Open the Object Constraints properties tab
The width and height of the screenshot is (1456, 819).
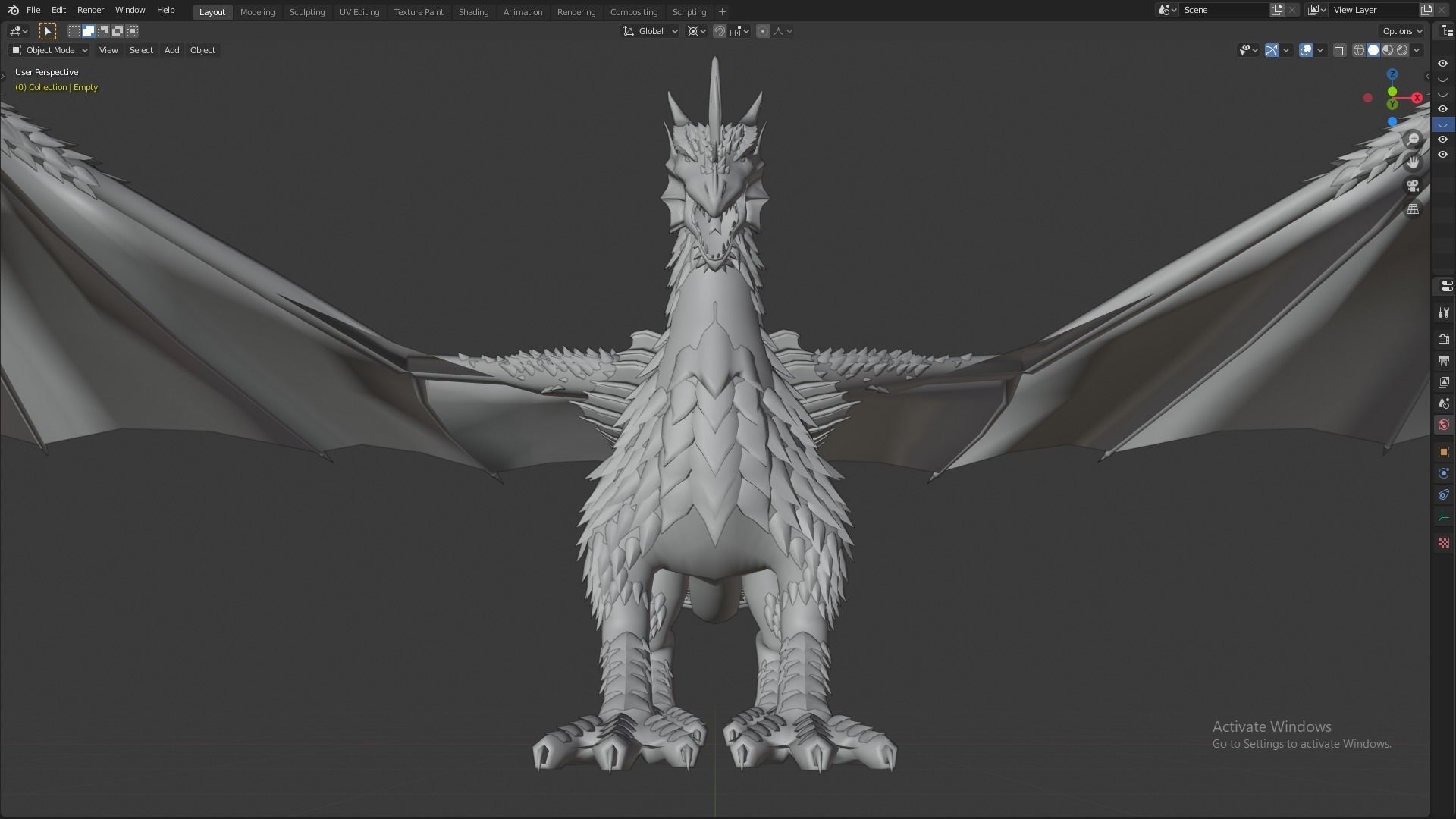1444,494
